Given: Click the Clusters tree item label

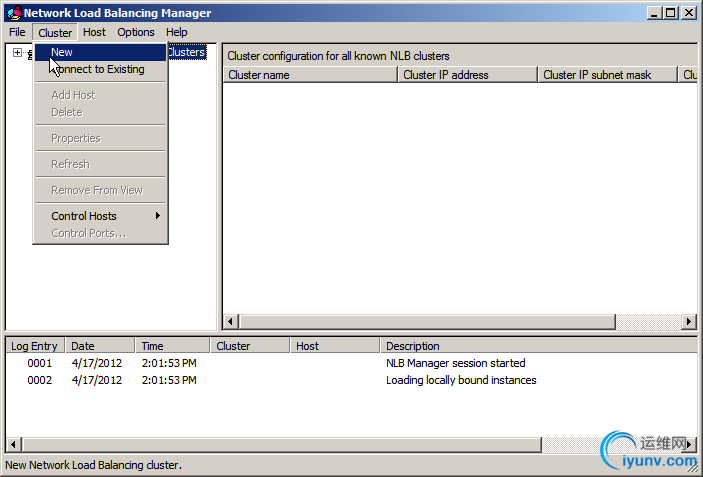Looking at the screenshot, I should click(187, 52).
